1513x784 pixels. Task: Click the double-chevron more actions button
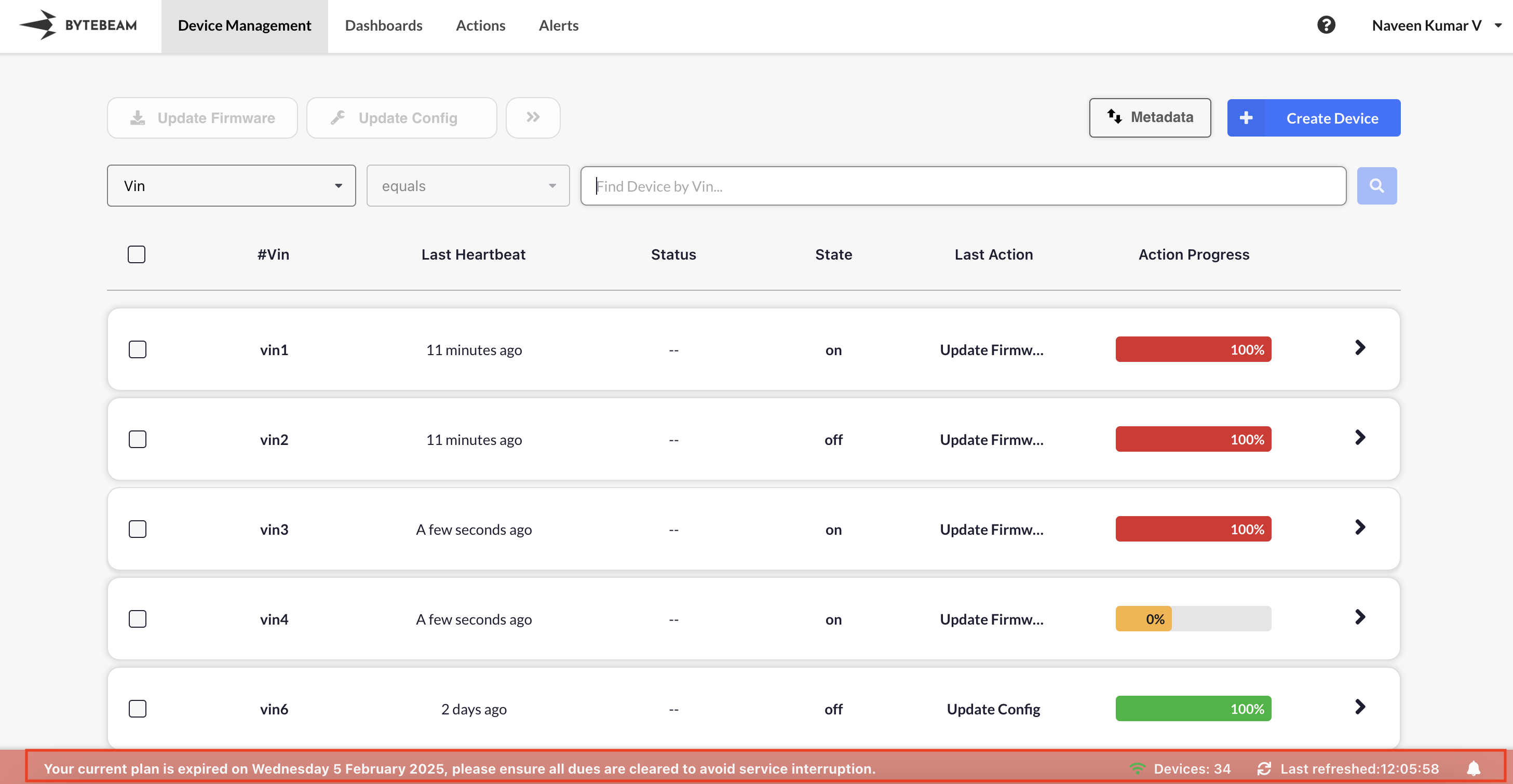point(532,117)
